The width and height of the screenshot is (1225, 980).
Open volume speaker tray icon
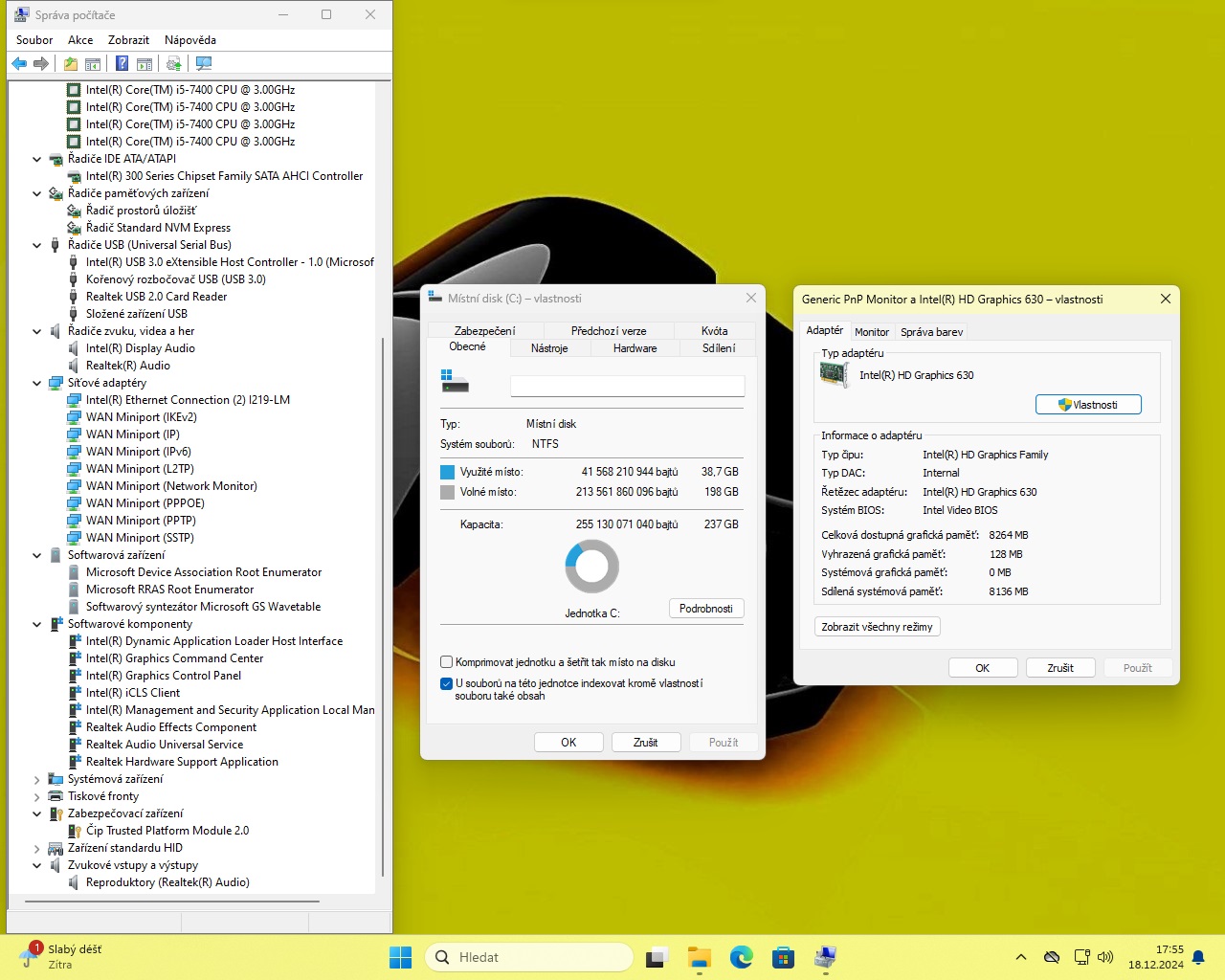[1105, 957]
